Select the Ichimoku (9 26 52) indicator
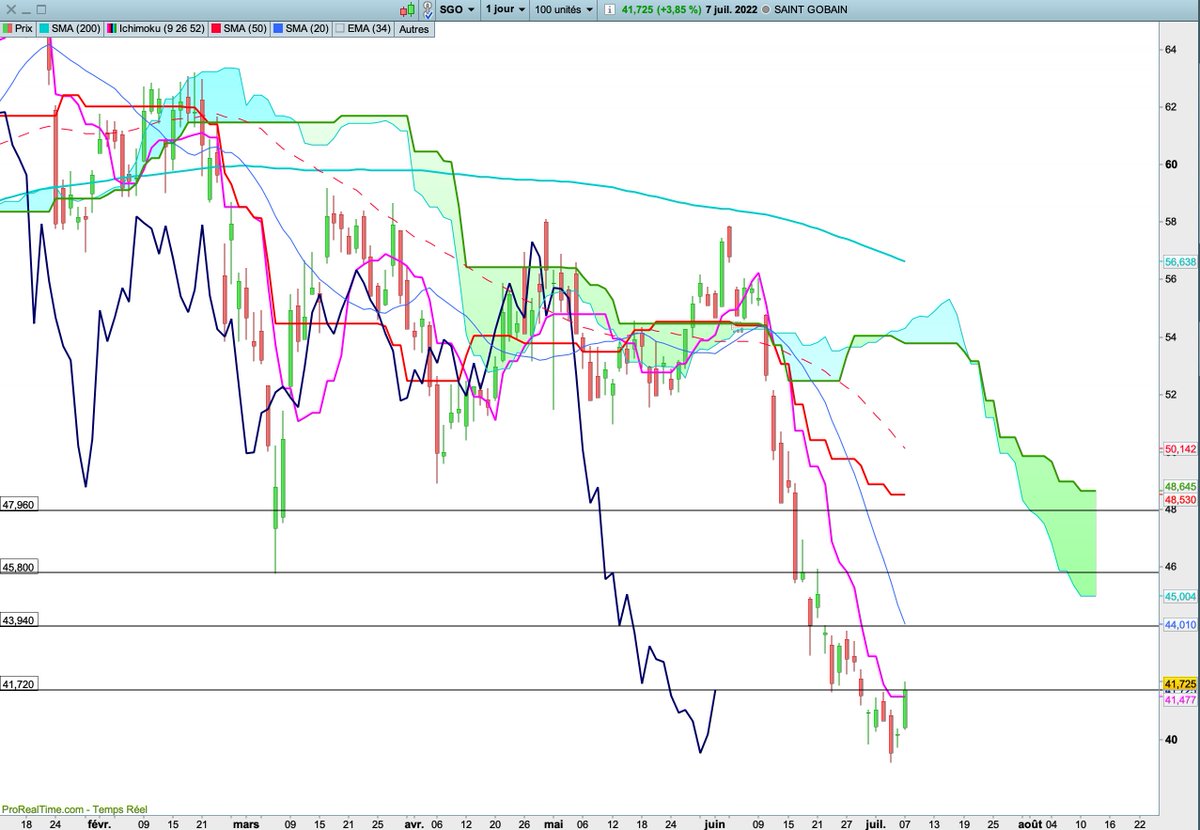Viewport: 1200px width, 830px height. [155, 29]
